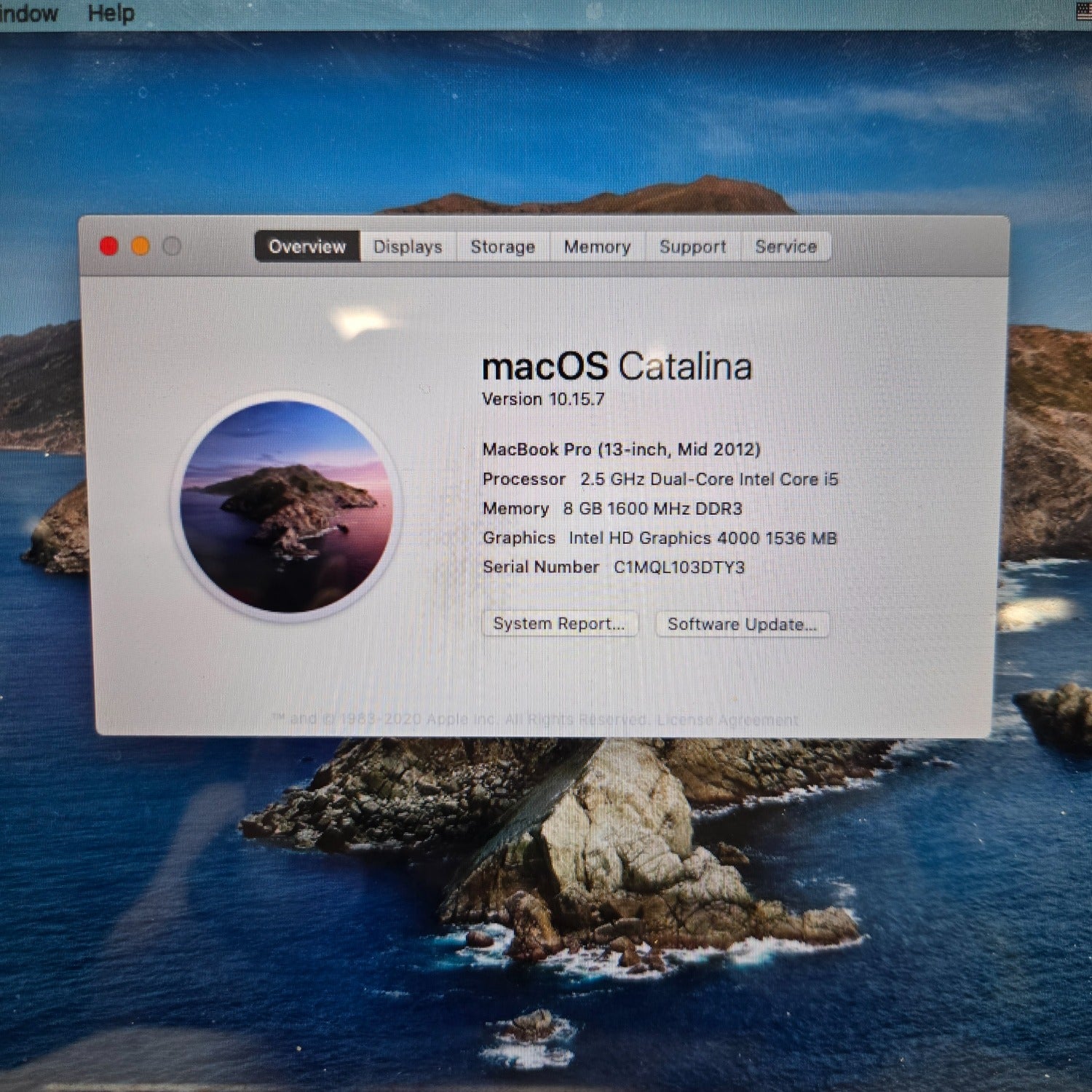Click the 8 GB 1600 MHz DDR3 value
The height and width of the screenshot is (1092, 1092).
click(x=653, y=508)
